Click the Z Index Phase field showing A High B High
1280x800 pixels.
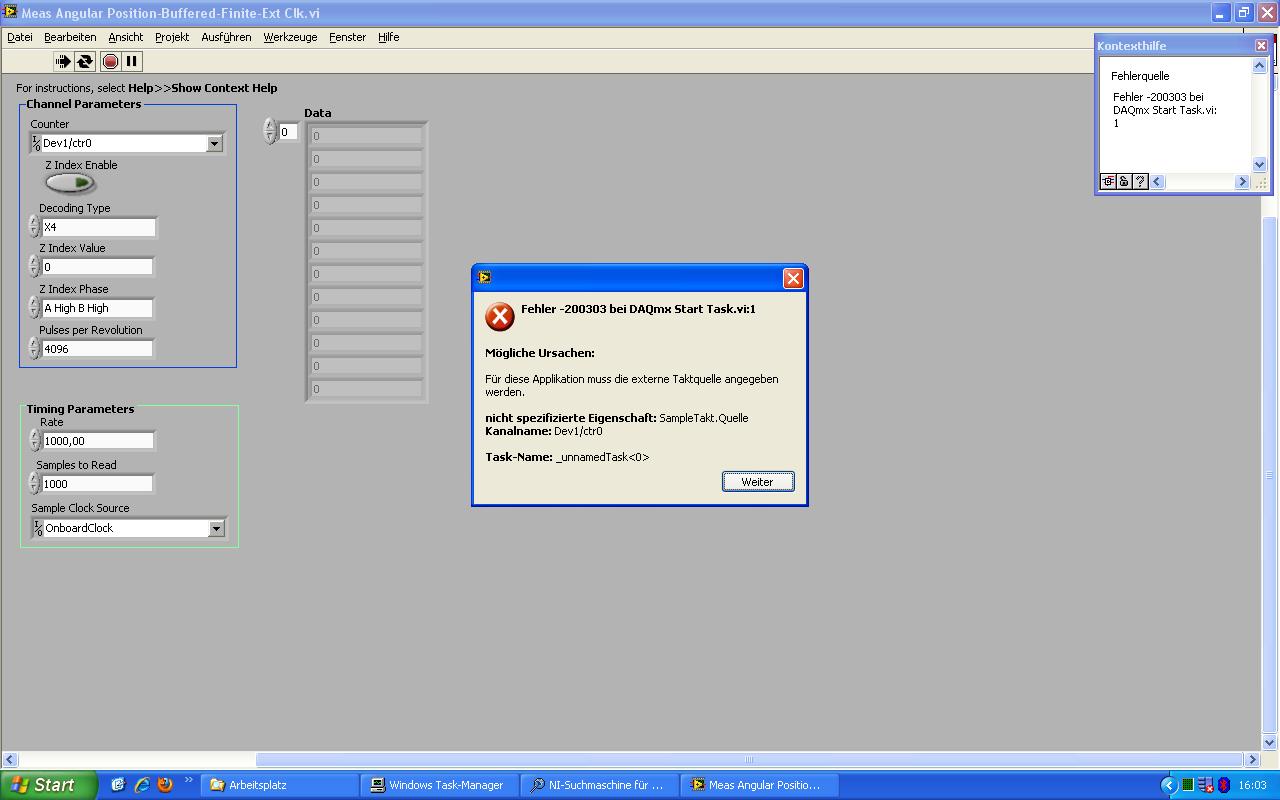click(x=97, y=308)
